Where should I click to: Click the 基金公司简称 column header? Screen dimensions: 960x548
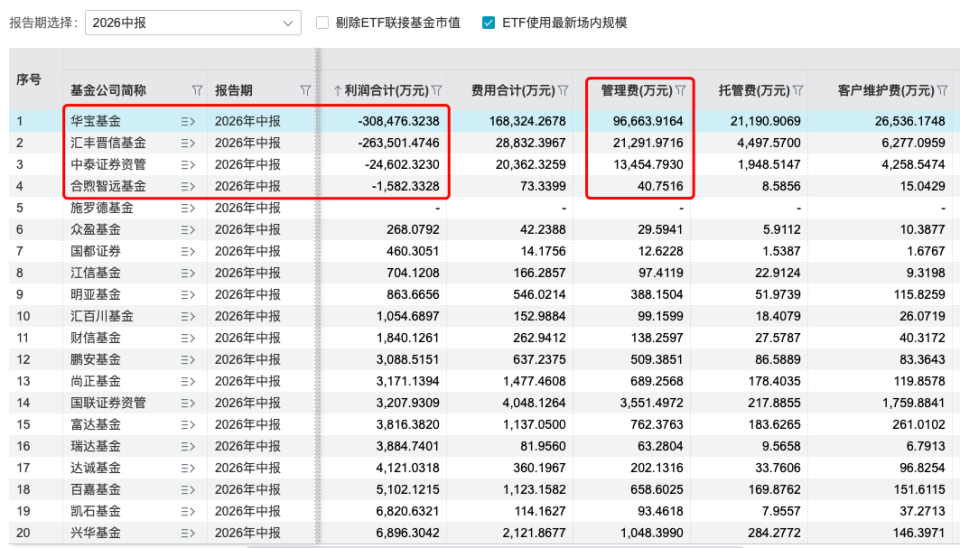click(x=108, y=91)
